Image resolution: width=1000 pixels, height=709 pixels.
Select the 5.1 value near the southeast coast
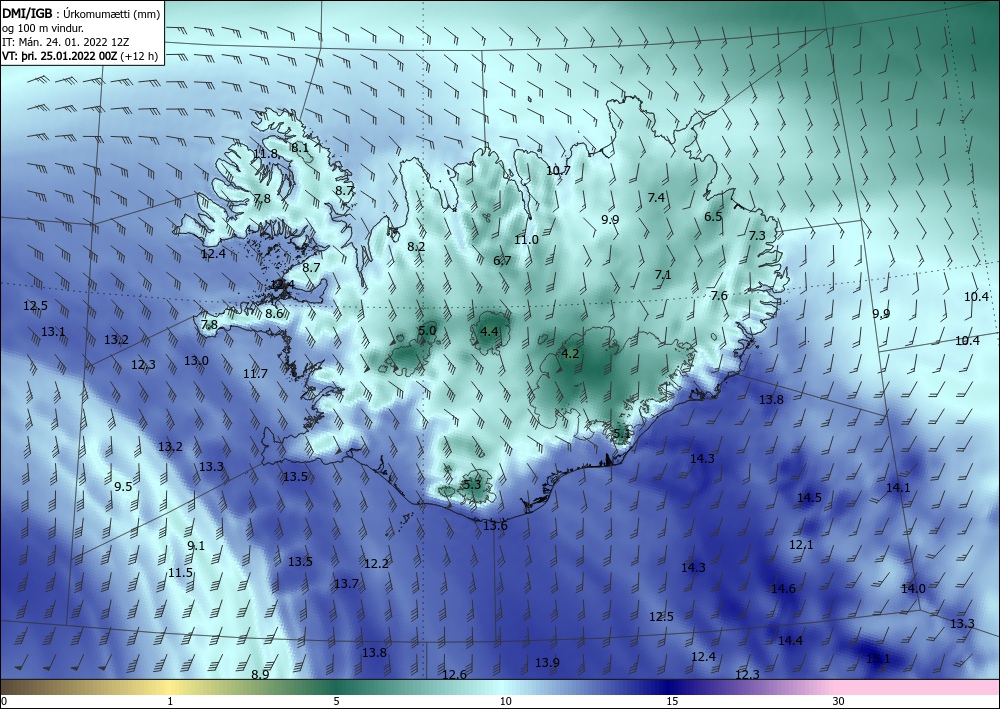pos(621,434)
